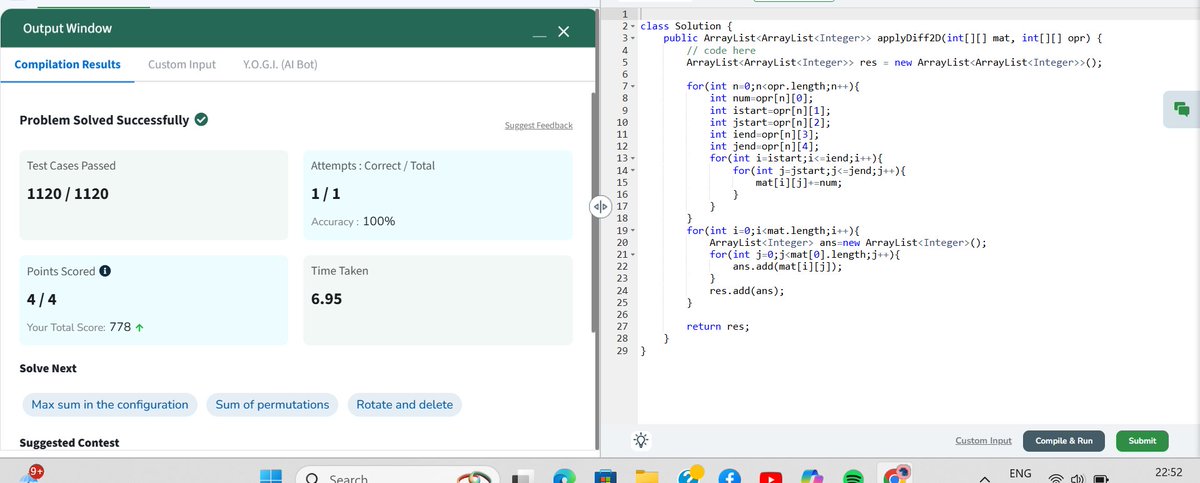Click the panel splitter arrows handle

pos(600,208)
